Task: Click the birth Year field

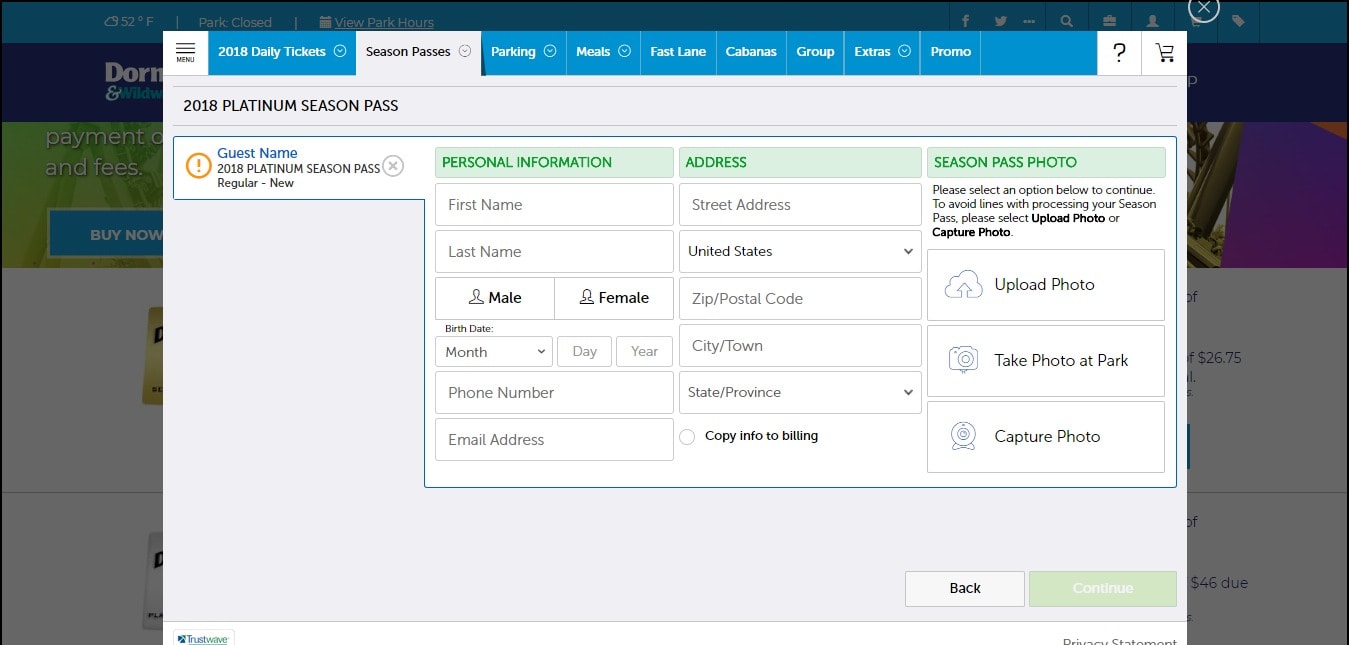Action: tap(645, 351)
